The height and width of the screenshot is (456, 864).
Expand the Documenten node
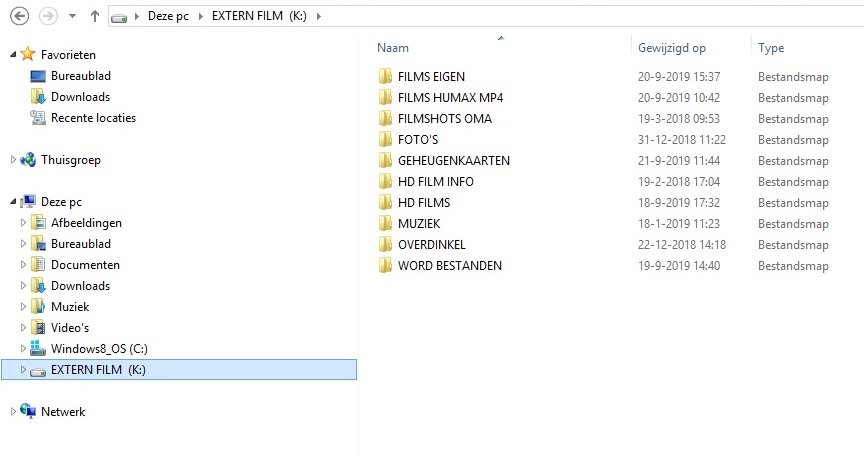(x=23, y=264)
